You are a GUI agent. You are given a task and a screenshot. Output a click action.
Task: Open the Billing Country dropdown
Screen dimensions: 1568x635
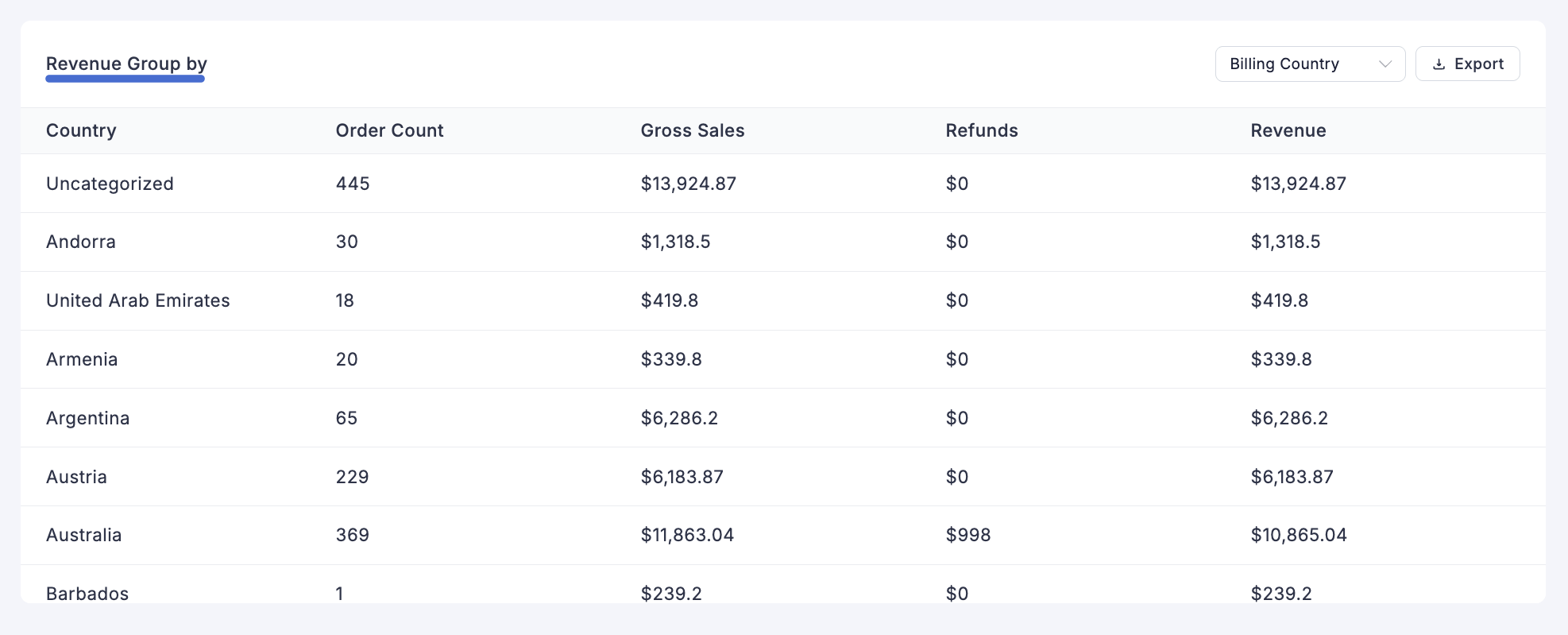[1309, 64]
